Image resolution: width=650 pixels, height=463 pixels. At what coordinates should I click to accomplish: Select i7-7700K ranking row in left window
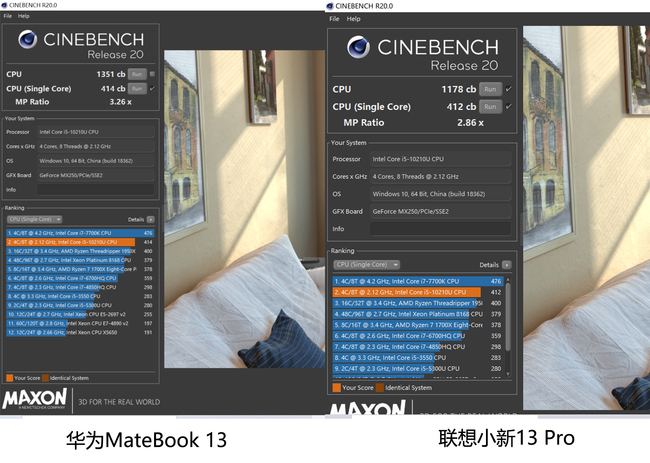tap(80, 233)
